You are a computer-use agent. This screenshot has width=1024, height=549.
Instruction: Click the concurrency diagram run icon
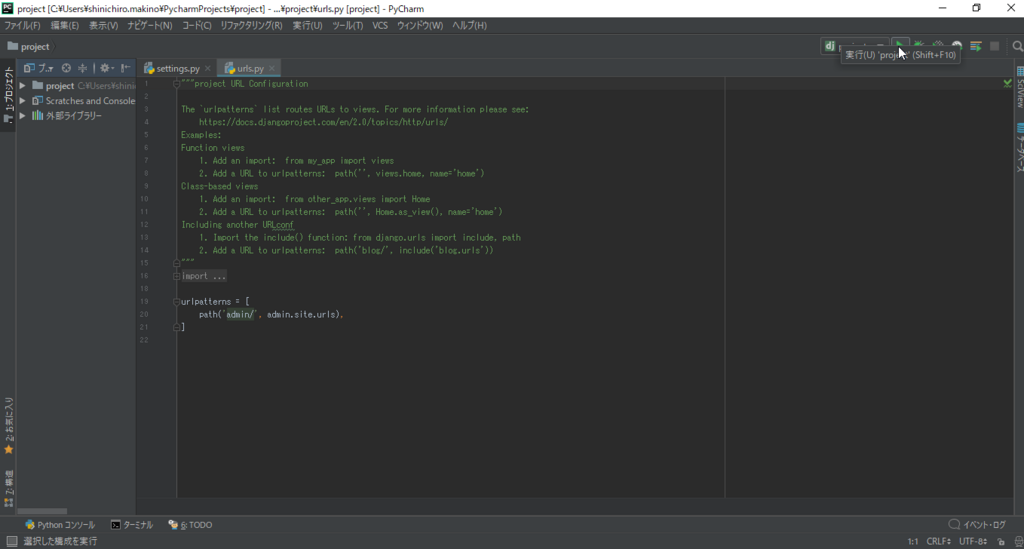[x=976, y=46]
